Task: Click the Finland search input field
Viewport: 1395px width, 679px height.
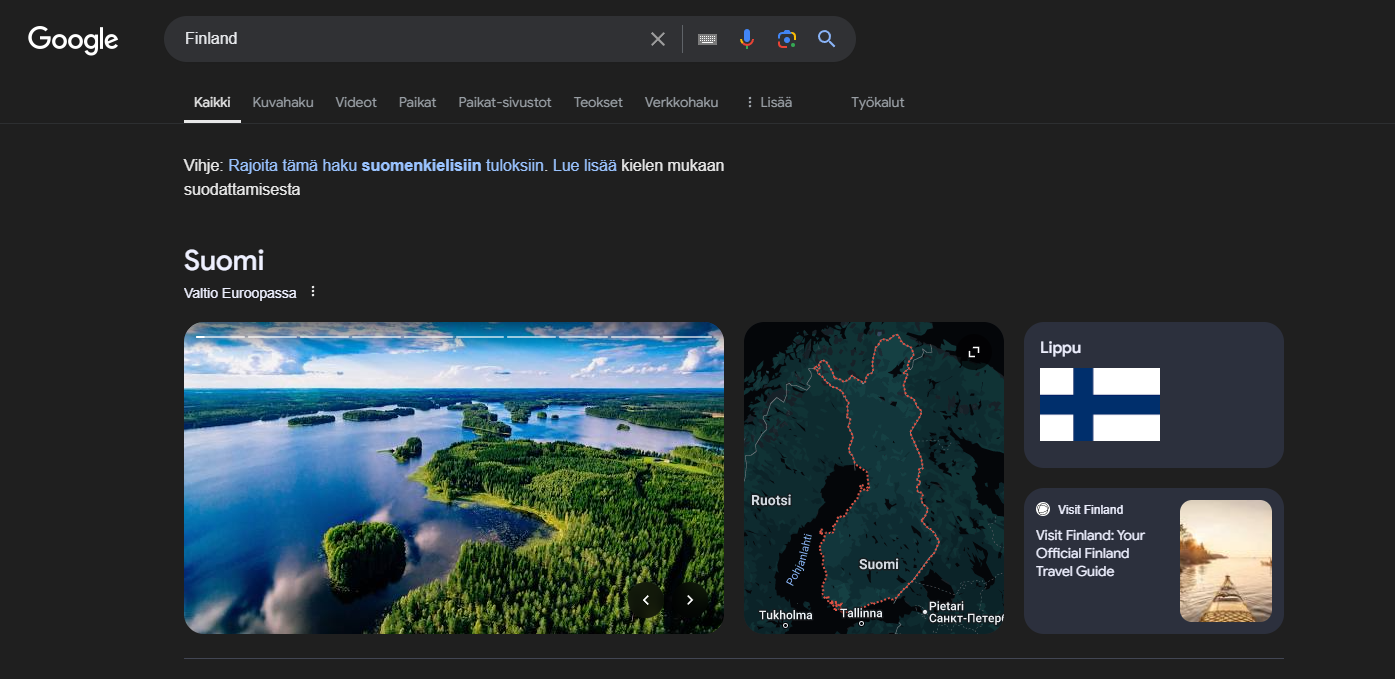Action: 410,39
